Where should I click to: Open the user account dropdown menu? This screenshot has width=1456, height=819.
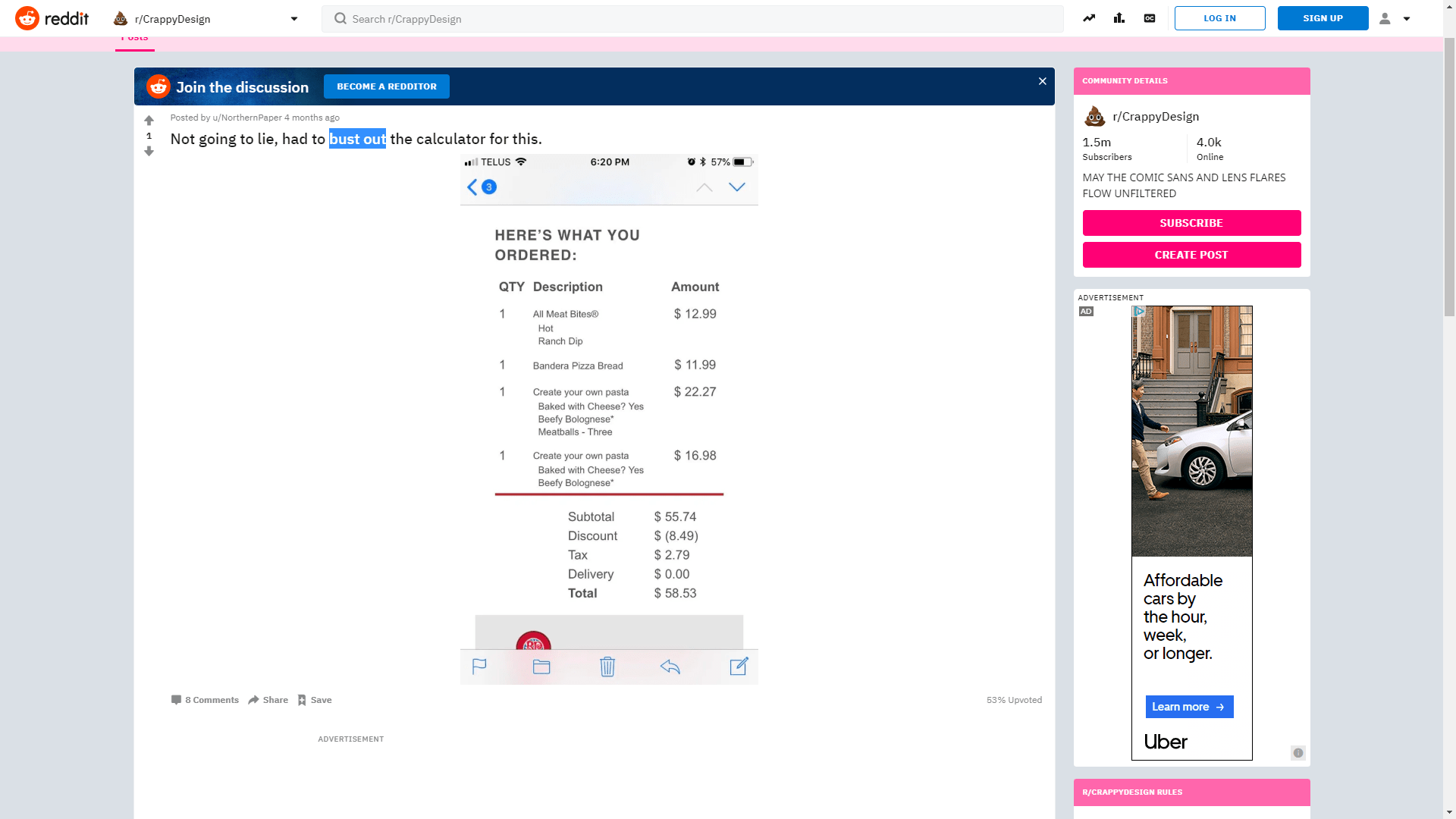1395,18
